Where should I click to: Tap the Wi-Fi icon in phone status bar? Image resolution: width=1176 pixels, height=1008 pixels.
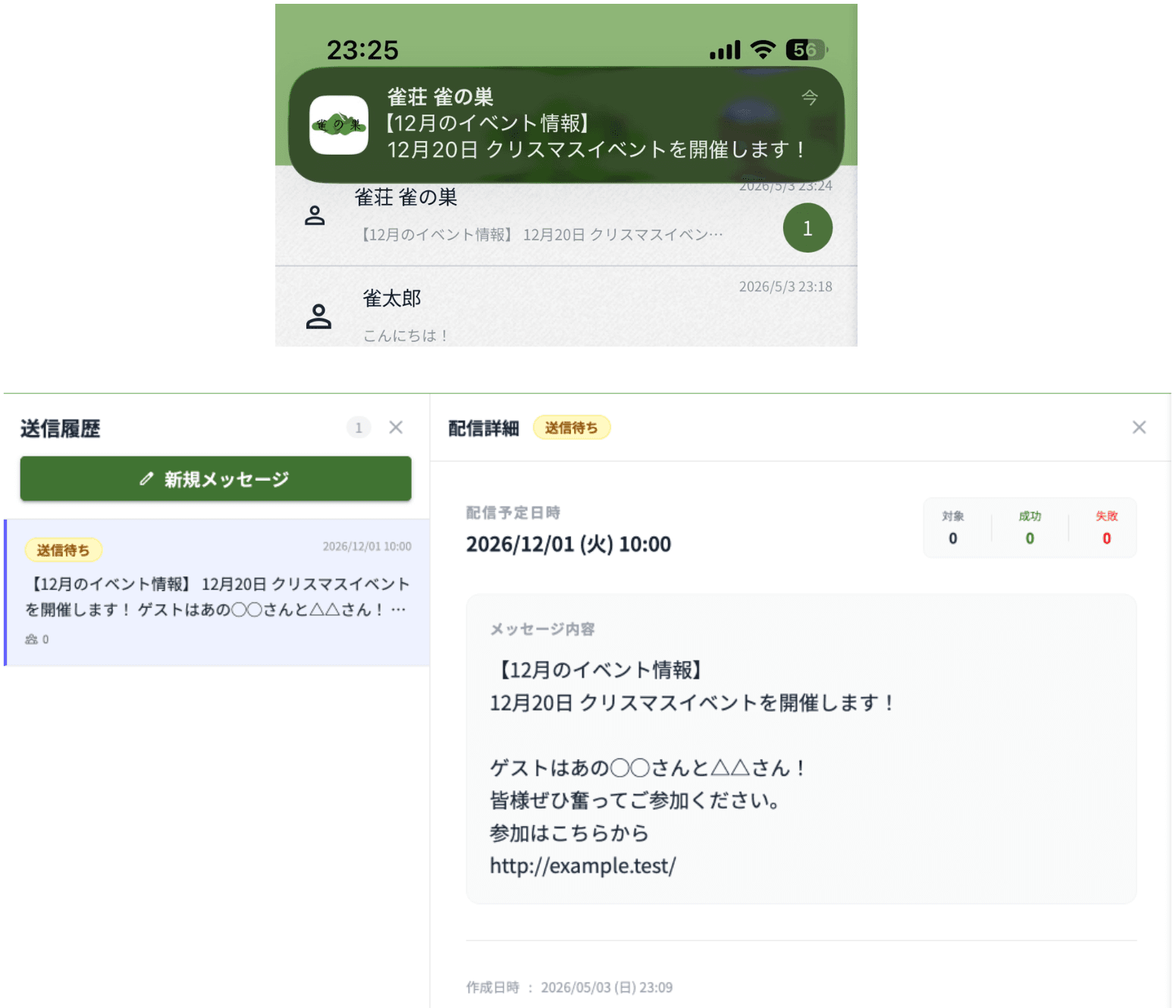click(x=763, y=49)
